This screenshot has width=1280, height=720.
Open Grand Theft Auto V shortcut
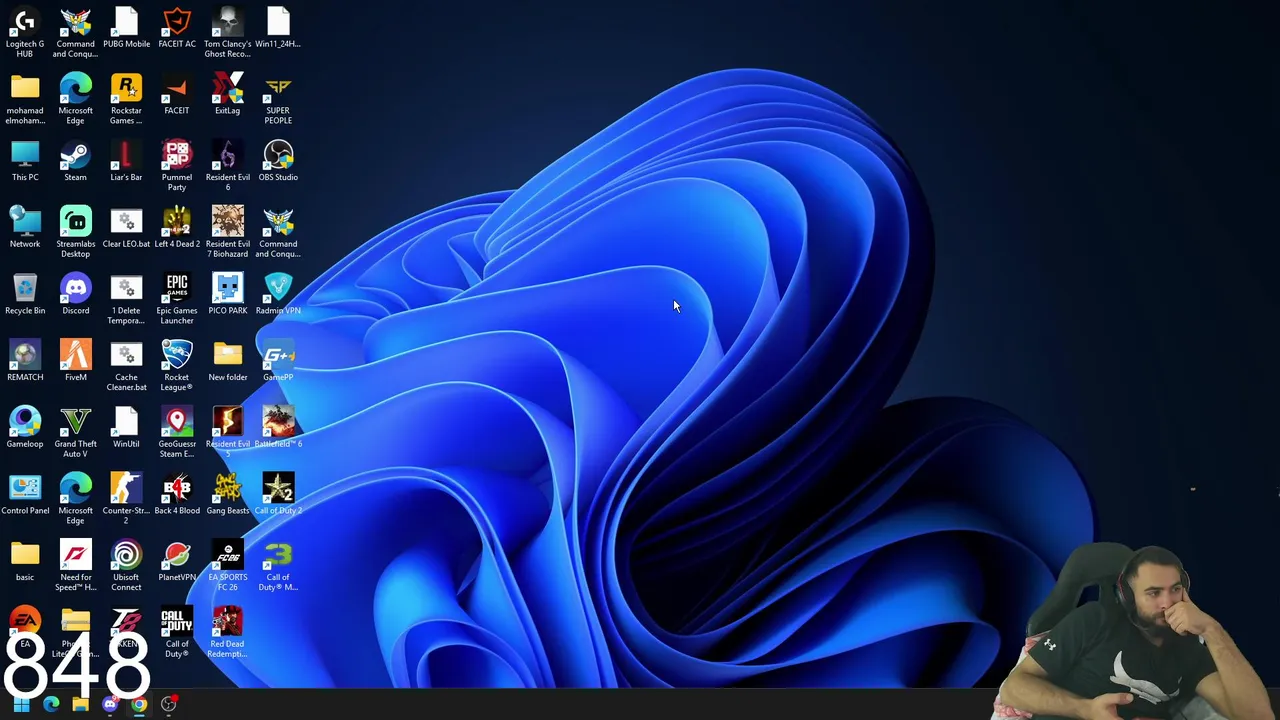75,432
